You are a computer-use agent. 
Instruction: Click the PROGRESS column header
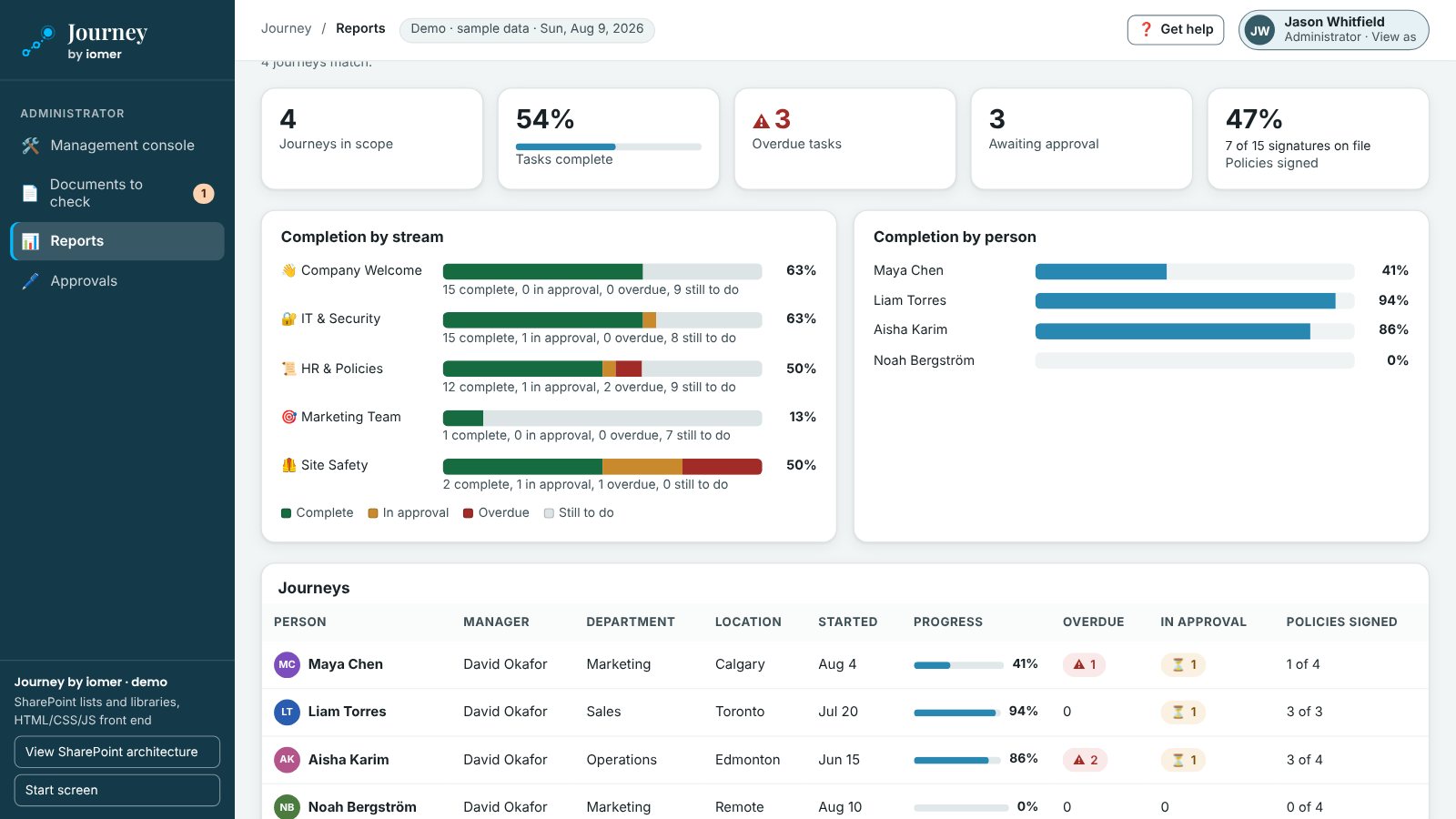coord(948,622)
